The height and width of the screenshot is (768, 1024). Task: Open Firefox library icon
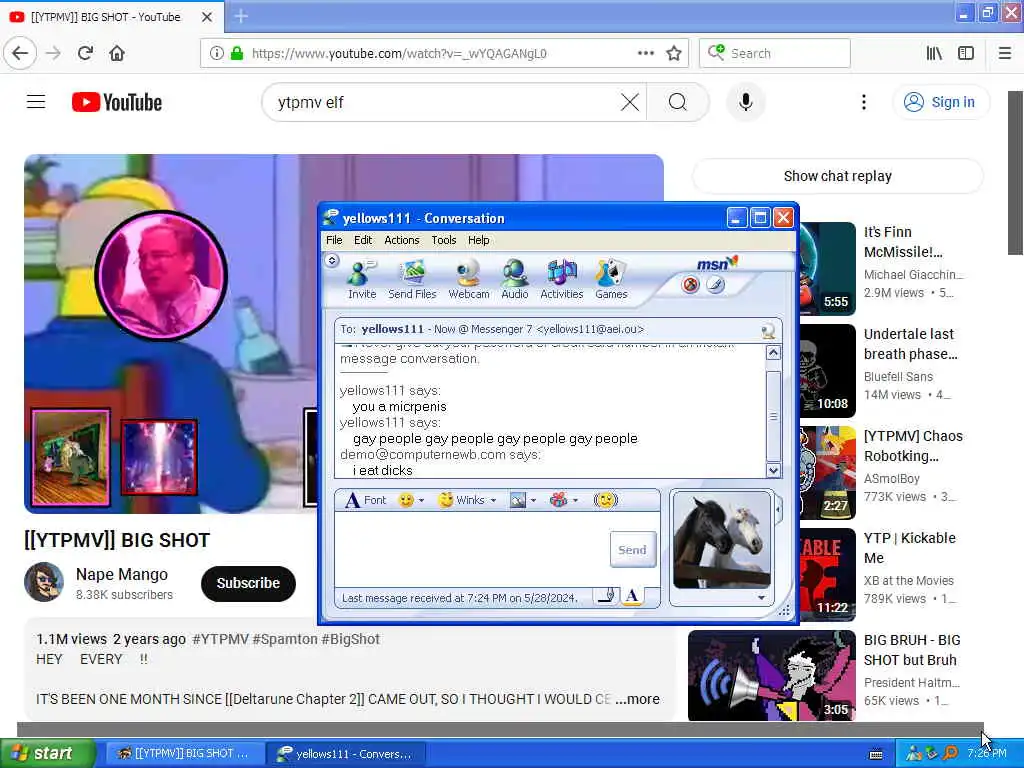934,53
